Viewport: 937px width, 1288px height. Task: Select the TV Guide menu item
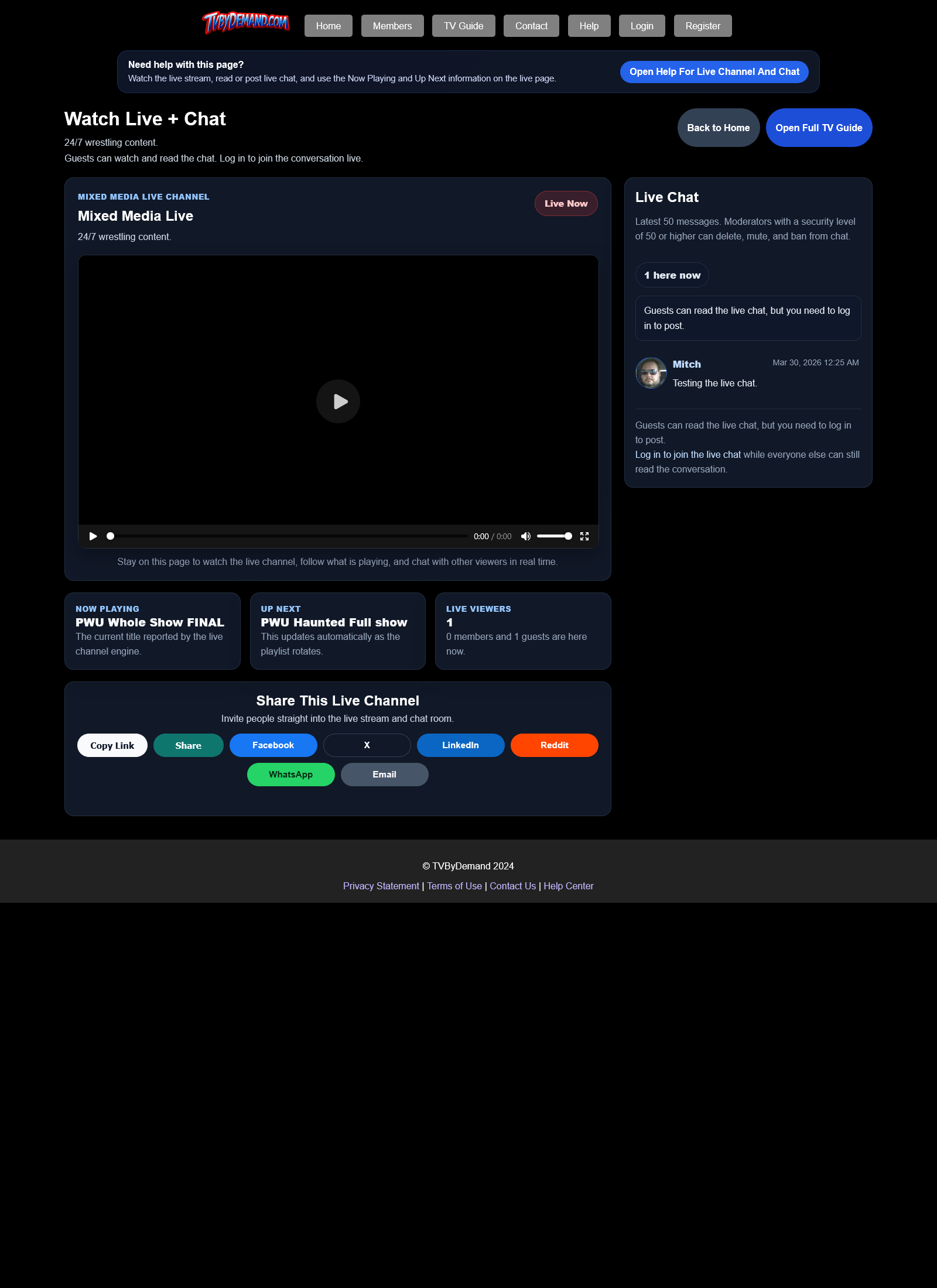(x=463, y=25)
